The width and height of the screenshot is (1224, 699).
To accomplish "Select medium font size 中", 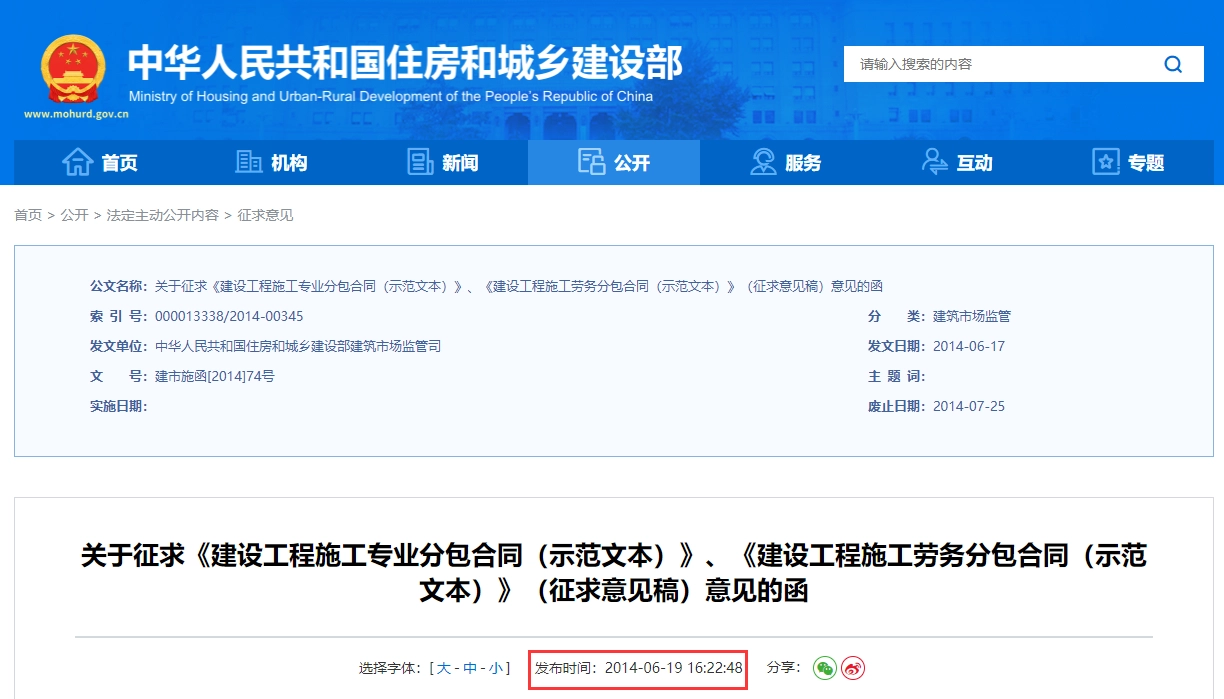I will [x=470, y=668].
